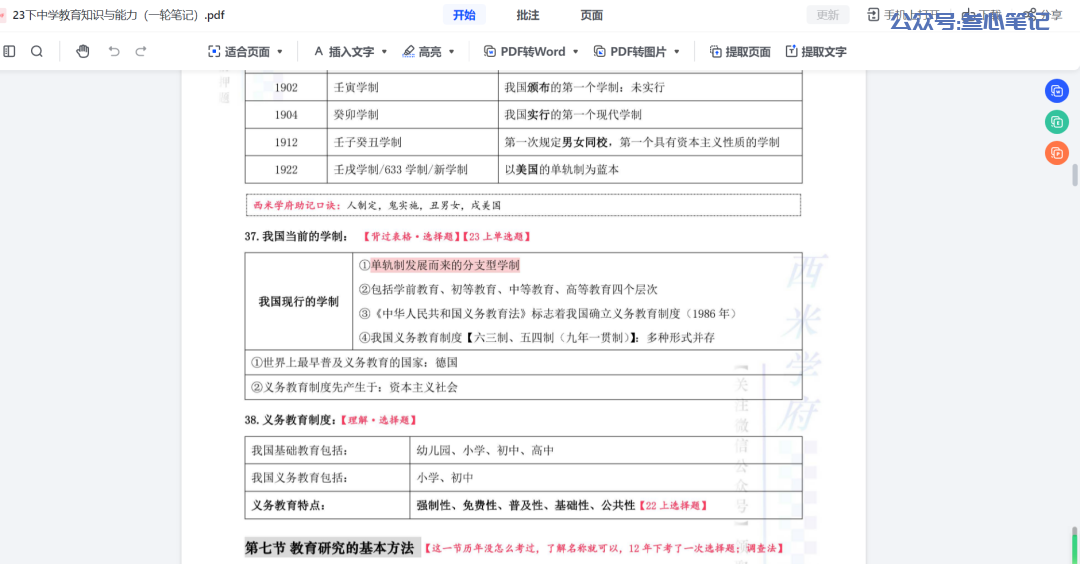Screen dimensions: 1080x564
Task: Click the line 以美国的单轨制为蓝本
Action: coord(561,169)
